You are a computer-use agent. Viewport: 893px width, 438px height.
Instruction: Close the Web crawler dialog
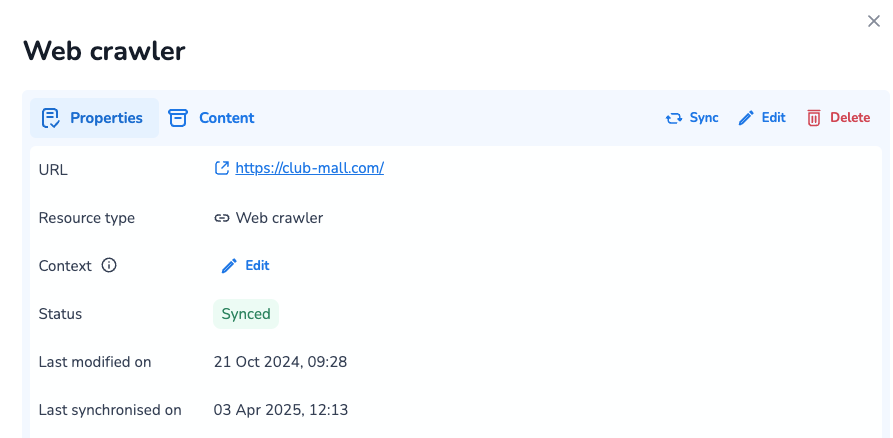(873, 22)
